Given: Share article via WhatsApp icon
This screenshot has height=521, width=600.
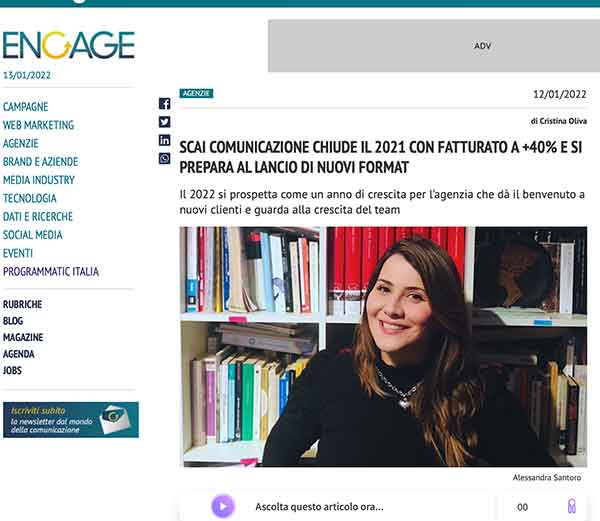Looking at the screenshot, I should click(x=165, y=158).
